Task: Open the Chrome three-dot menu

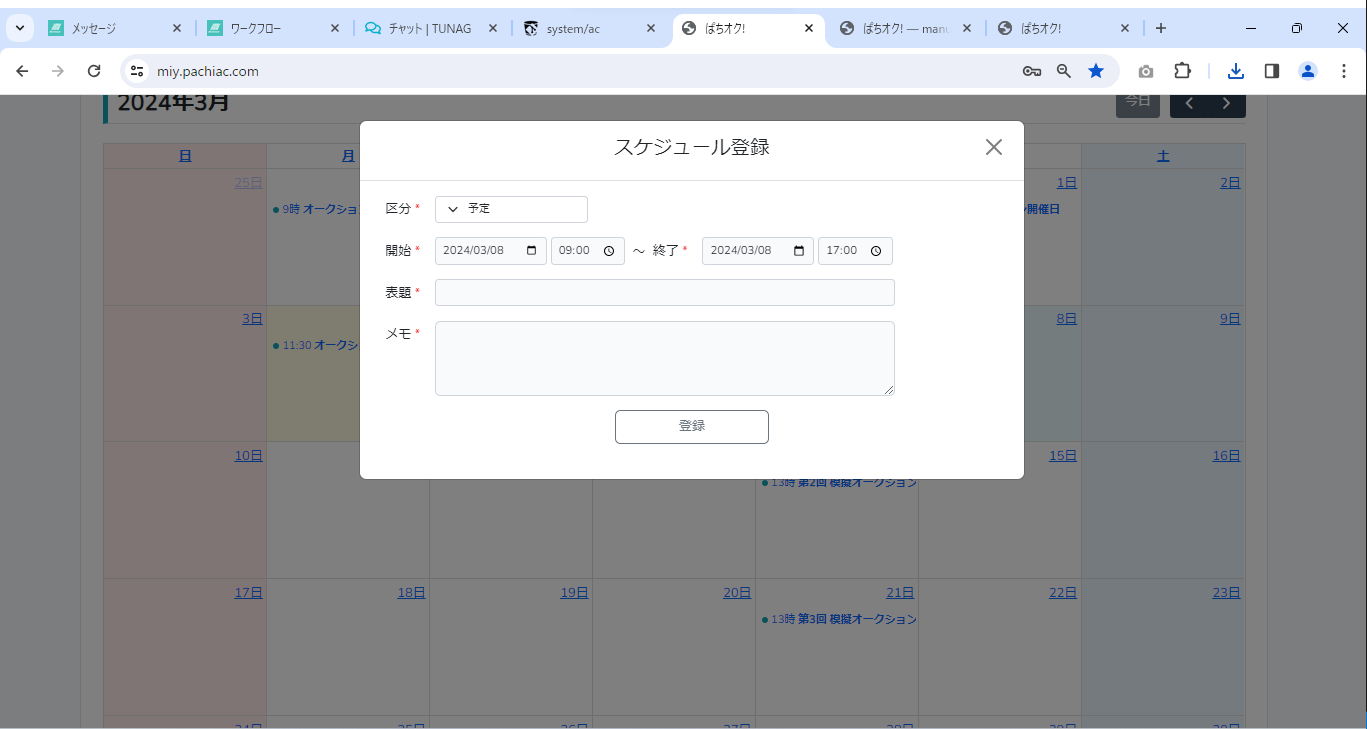Action: (x=1344, y=71)
